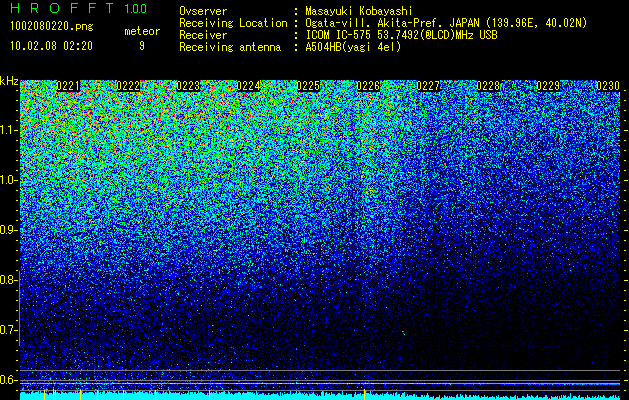The height and width of the screenshot is (400, 629).
Task: Click the 0230 time marker
Action: (608, 86)
